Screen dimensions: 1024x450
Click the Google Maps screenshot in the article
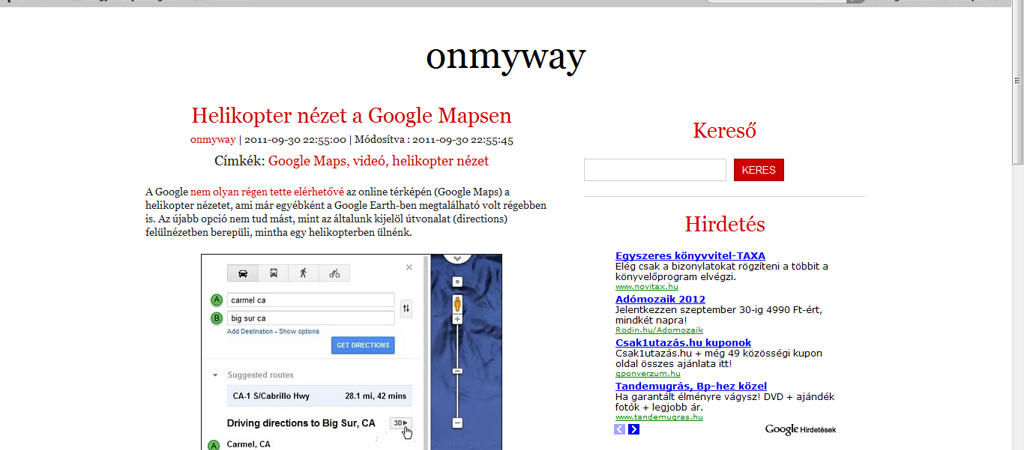tap(351, 352)
